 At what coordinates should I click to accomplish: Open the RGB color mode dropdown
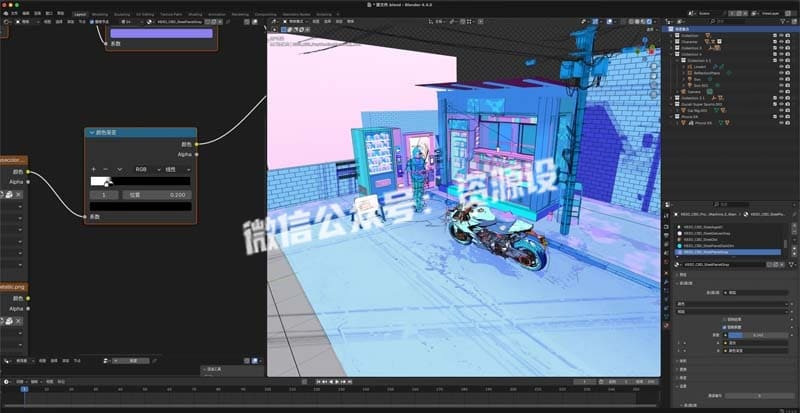tap(145, 169)
